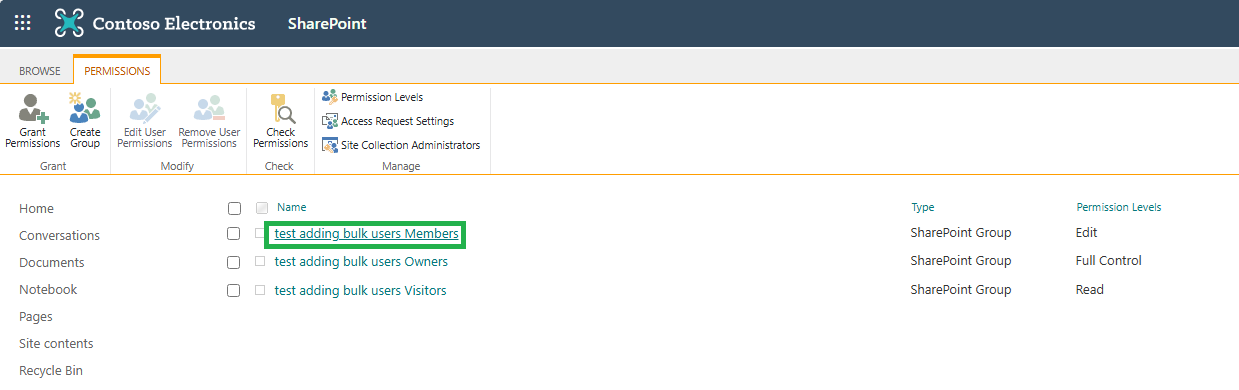Click the Permission Levels ribbon icon
The image size is (1239, 390).
[x=329, y=96]
